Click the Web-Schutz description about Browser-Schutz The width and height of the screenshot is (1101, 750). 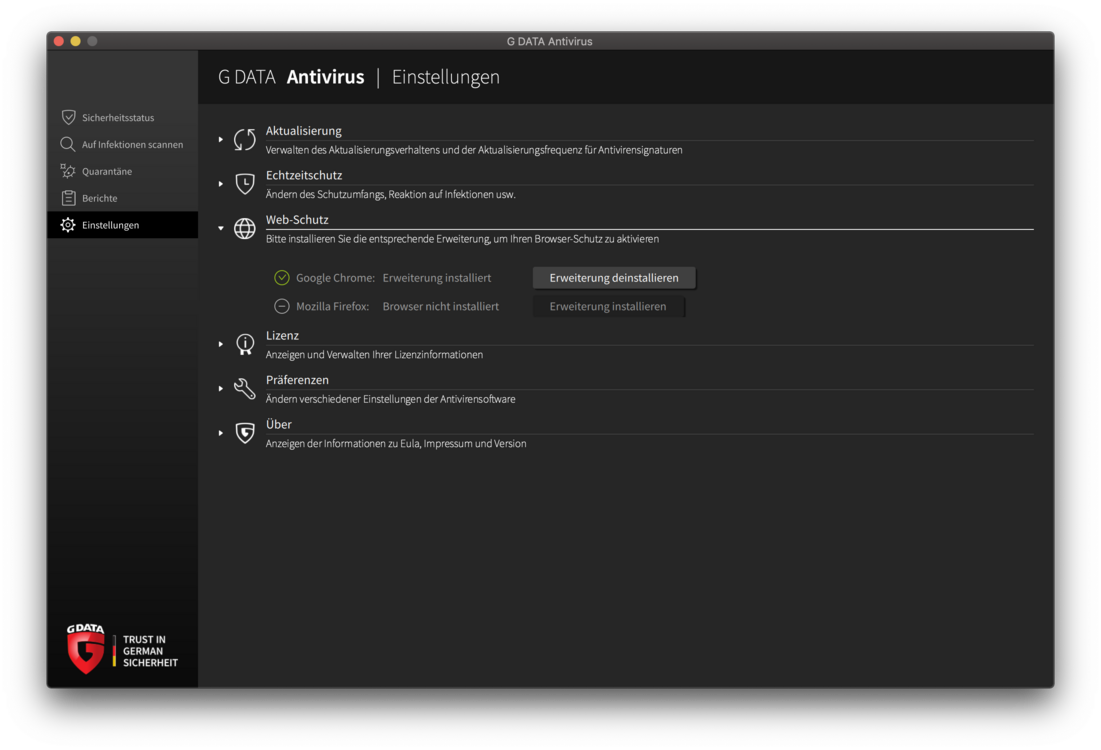tap(462, 239)
